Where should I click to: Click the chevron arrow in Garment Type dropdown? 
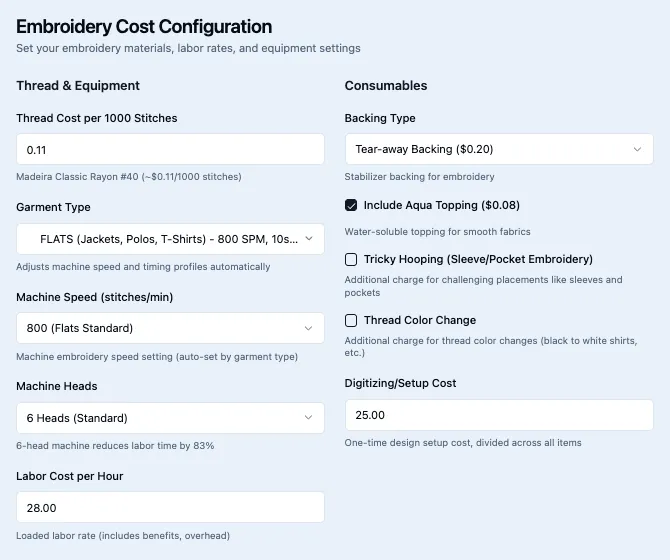point(308,239)
